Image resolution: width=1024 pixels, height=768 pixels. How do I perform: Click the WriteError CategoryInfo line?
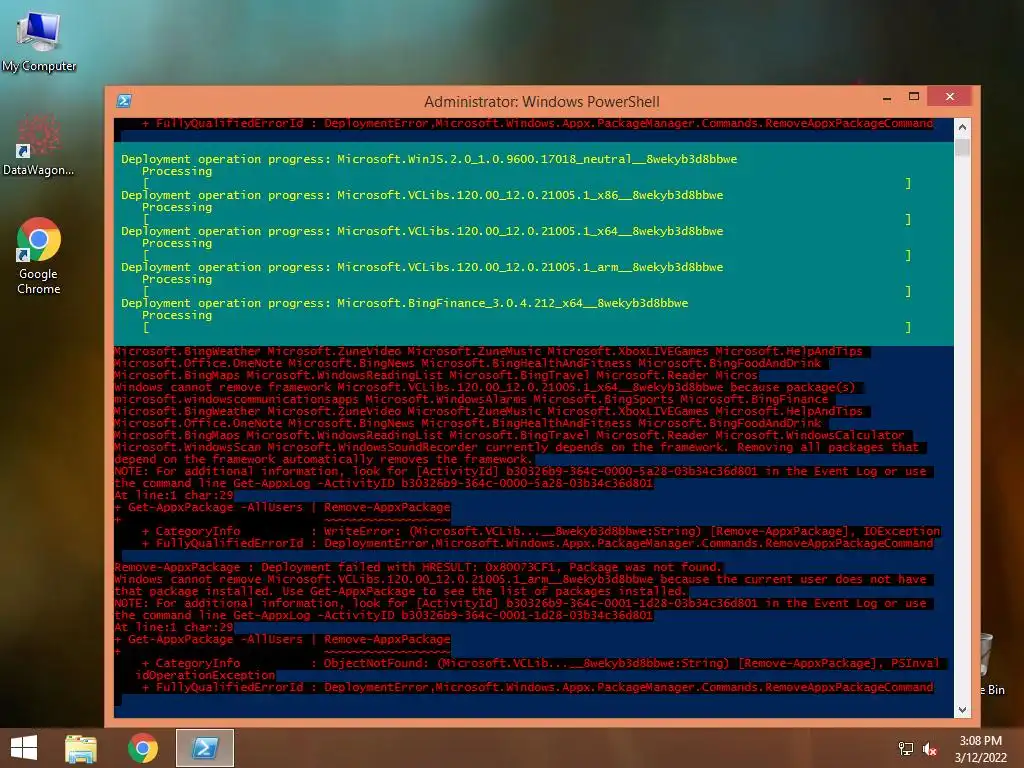(541, 532)
